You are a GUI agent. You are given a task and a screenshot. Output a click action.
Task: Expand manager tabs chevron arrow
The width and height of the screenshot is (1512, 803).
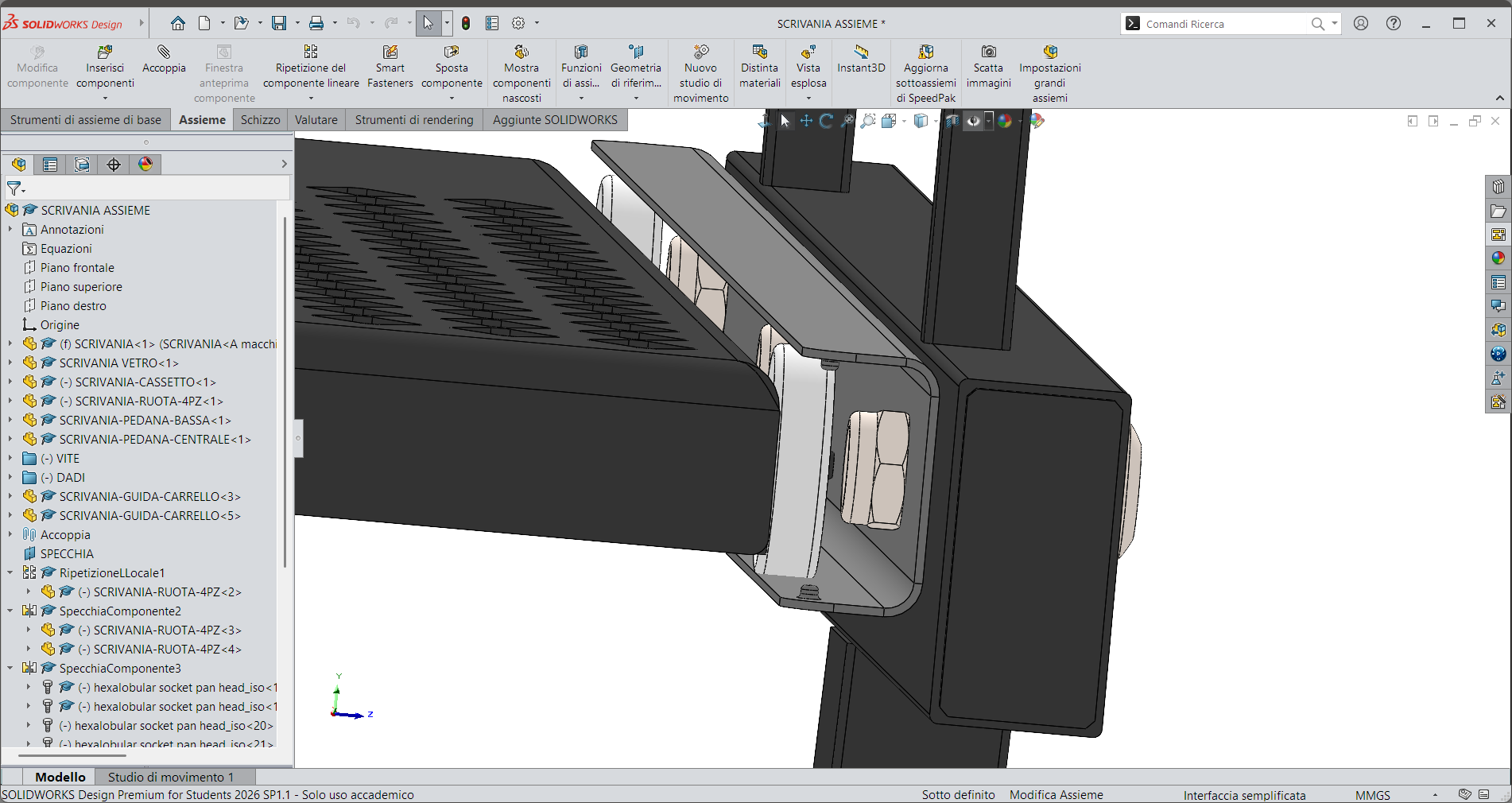point(284,164)
